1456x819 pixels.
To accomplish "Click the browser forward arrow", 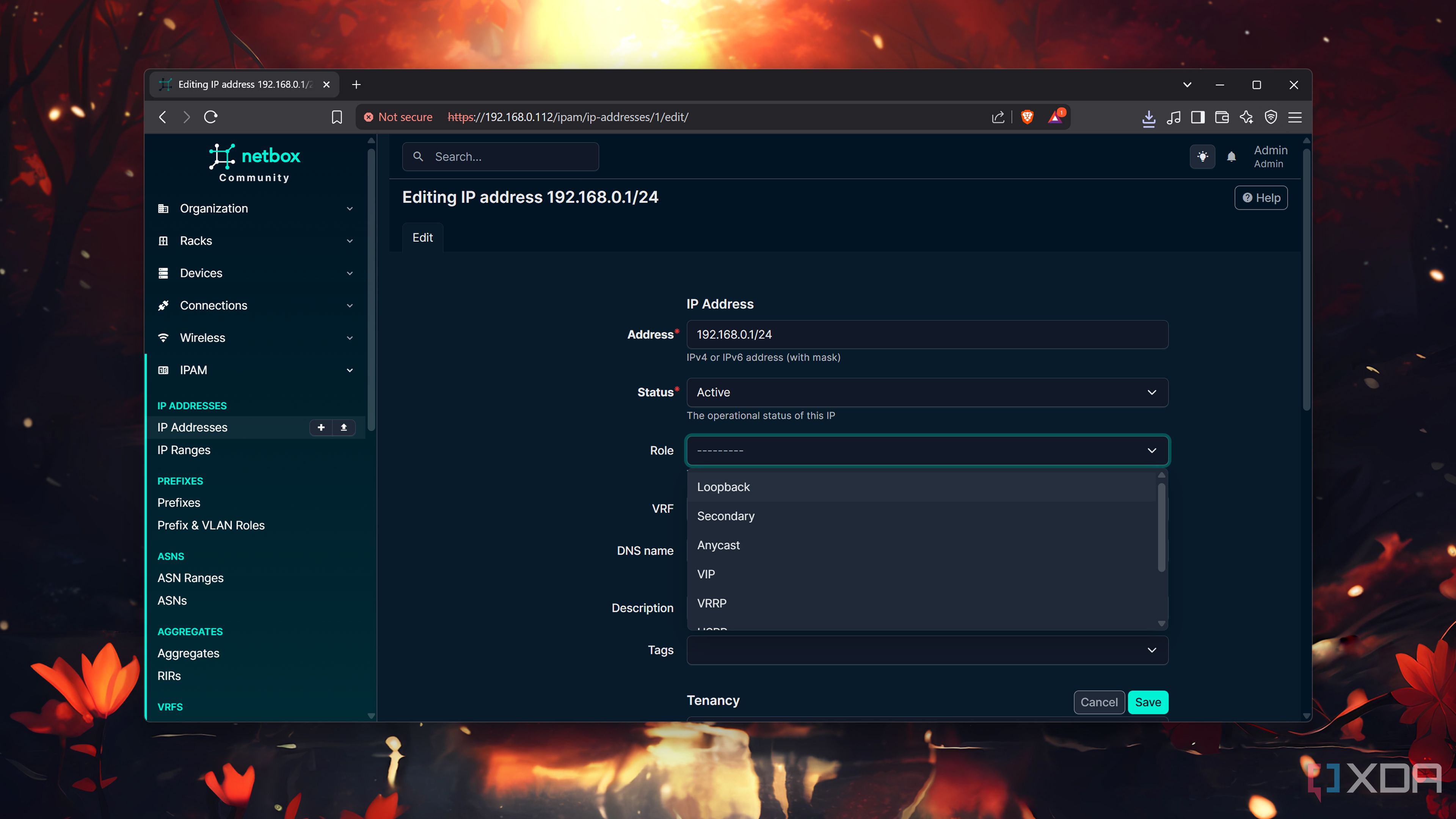I will (187, 117).
